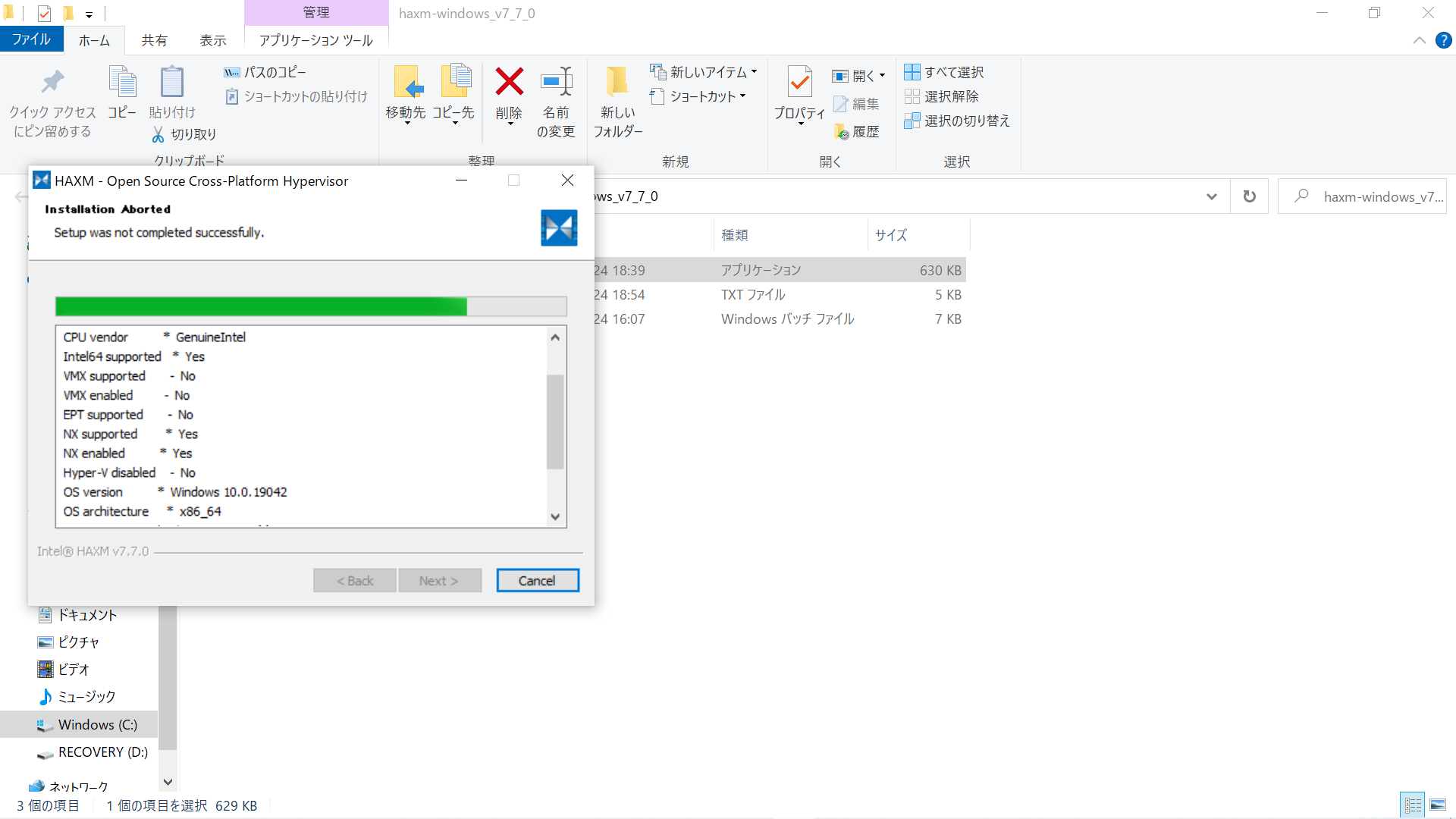Click Invert Selection (選択の切り替え)
The height and width of the screenshot is (819, 1456).
[957, 121]
